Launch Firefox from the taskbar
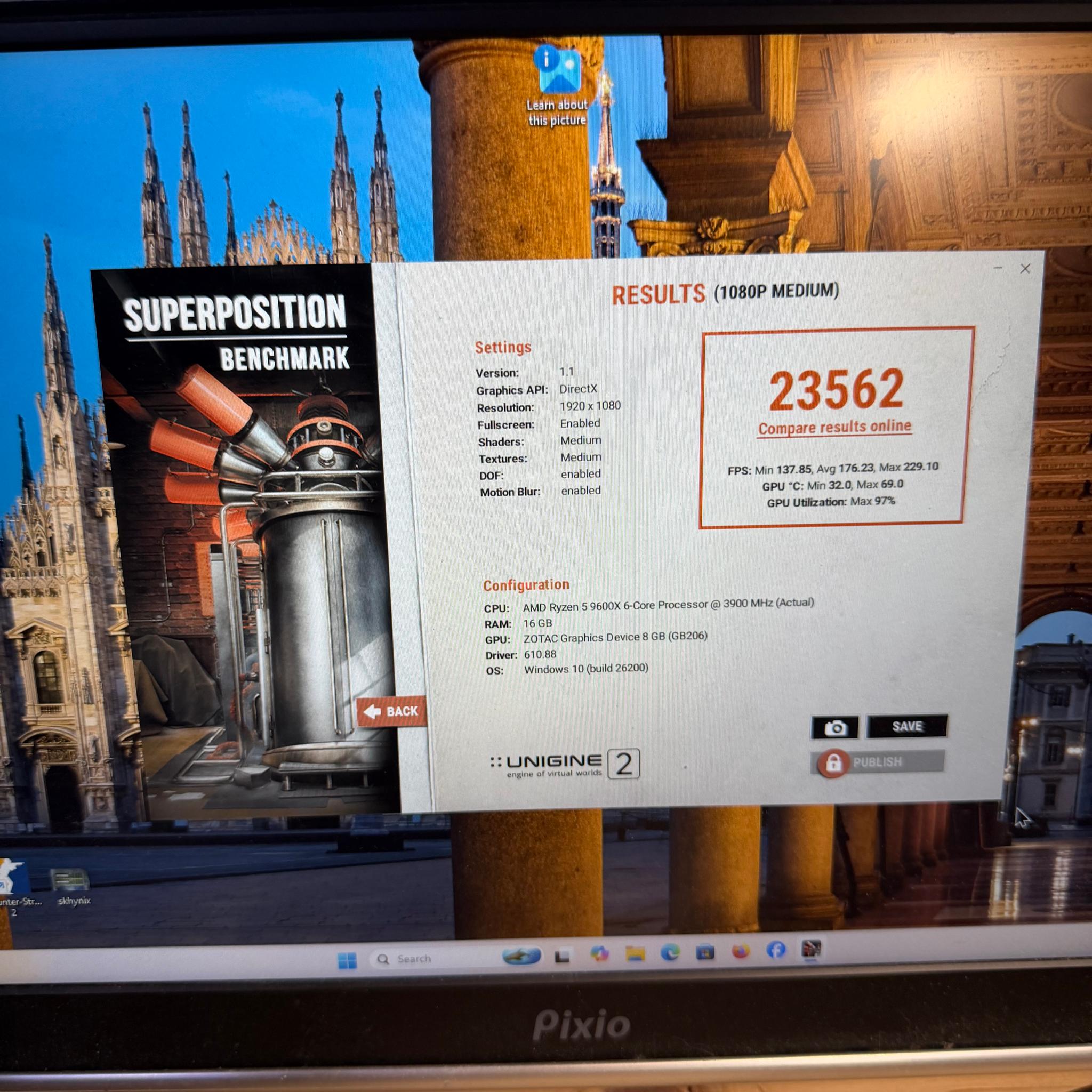This screenshot has width=1092, height=1092. click(741, 951)
